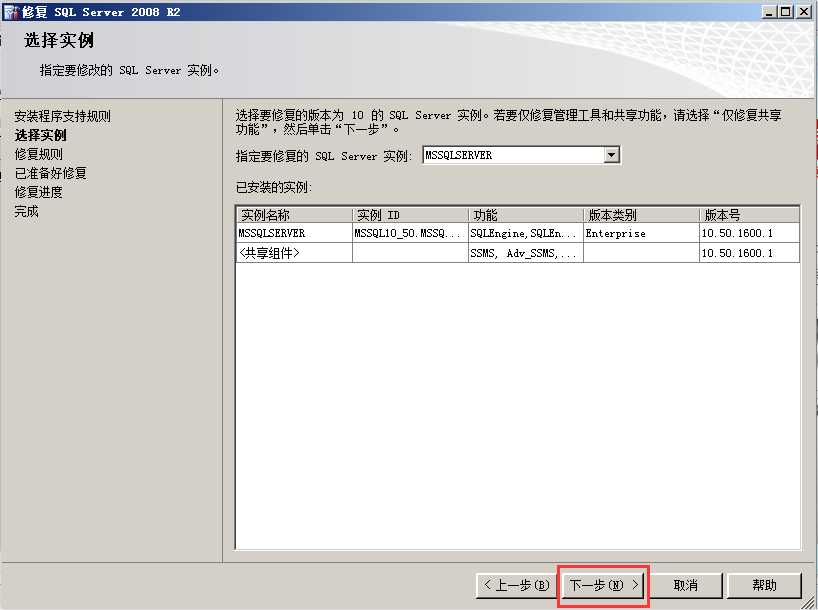Click the 指定要修复的 SQL Server 实例 label
Image resolution: width=818 pixels, height=610 pixels.
(x=324, y=156)
